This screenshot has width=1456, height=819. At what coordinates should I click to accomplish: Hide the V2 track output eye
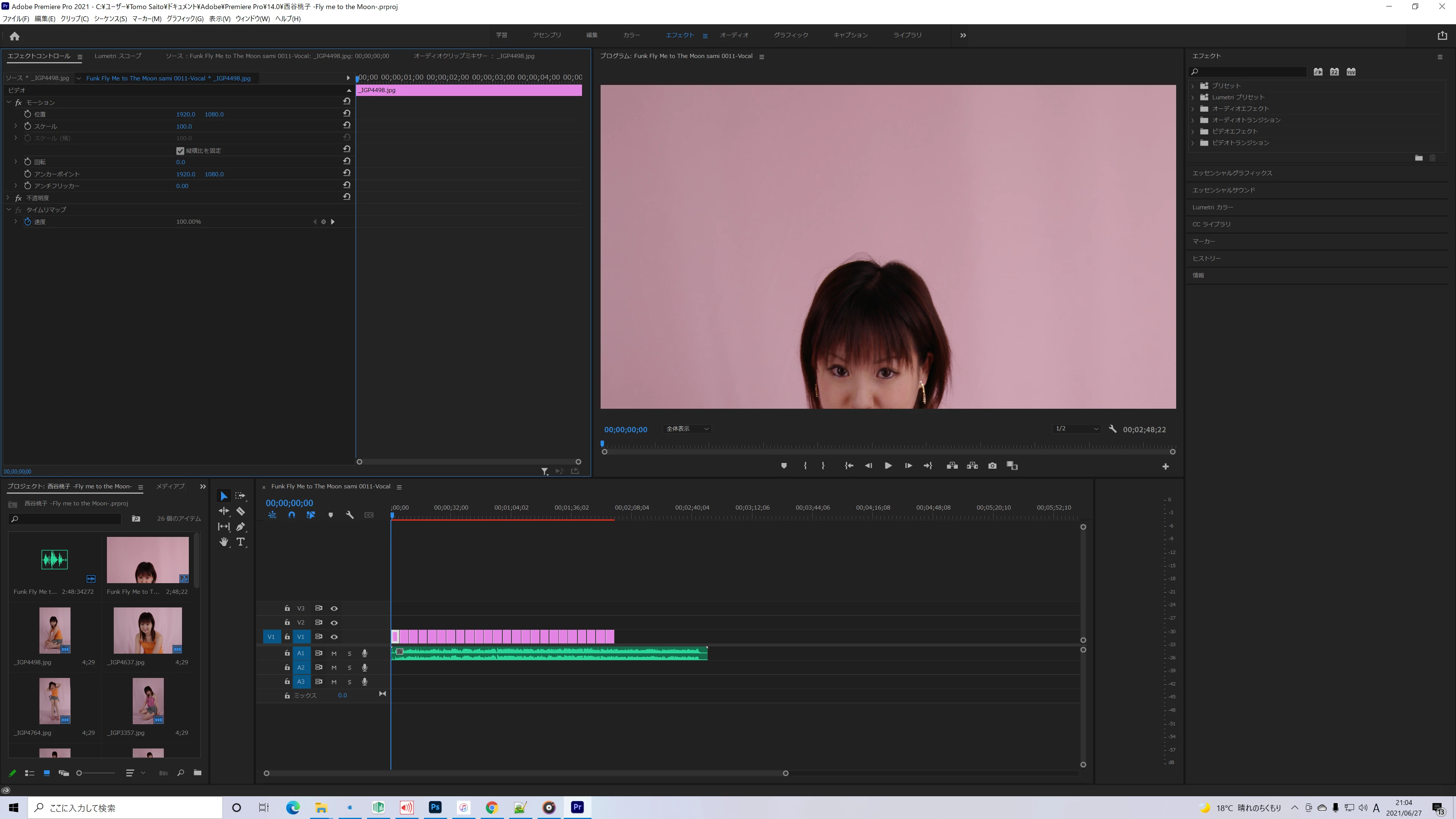[x=334, y=622]
